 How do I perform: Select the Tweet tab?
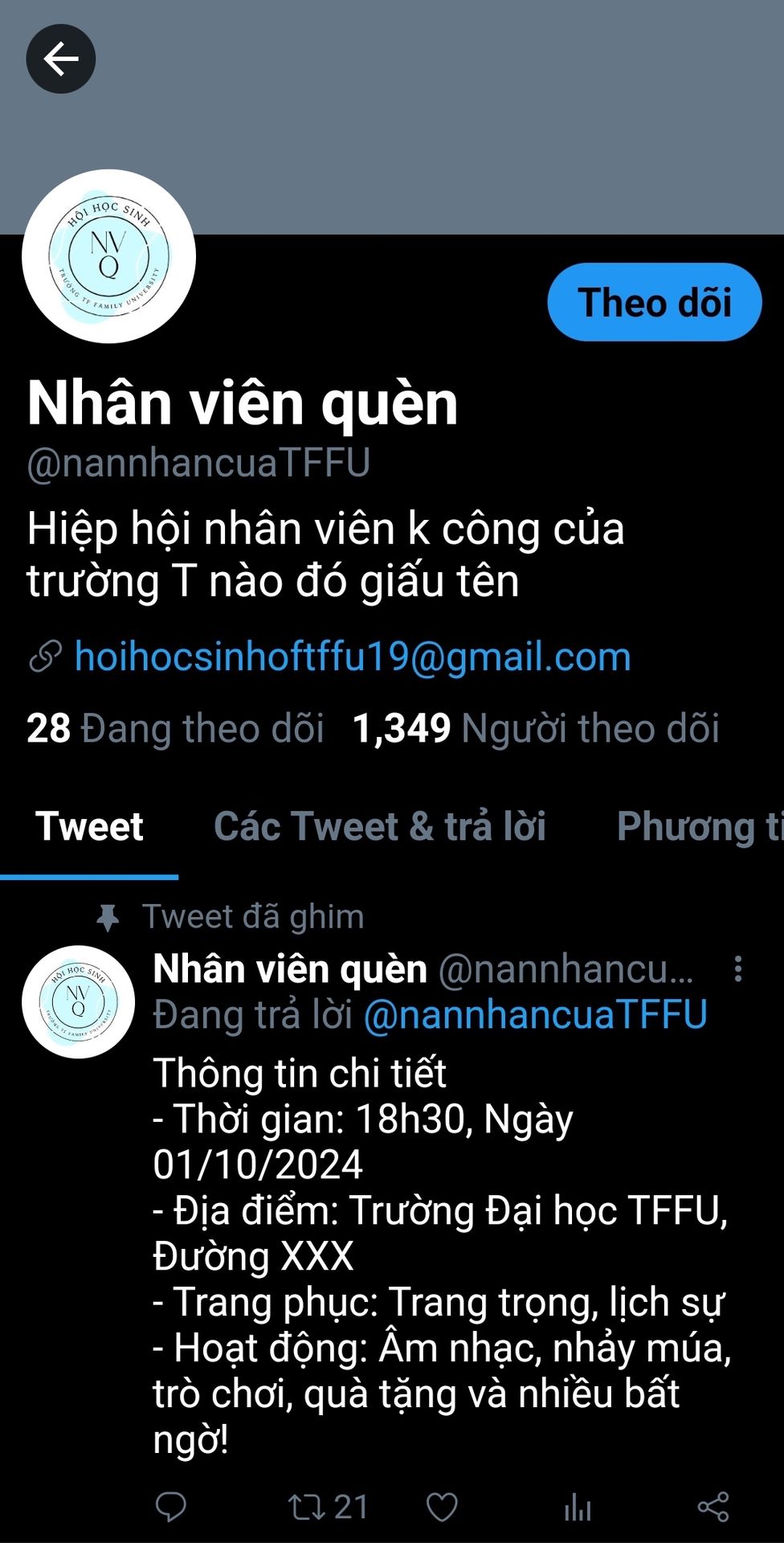click(89, 826)
